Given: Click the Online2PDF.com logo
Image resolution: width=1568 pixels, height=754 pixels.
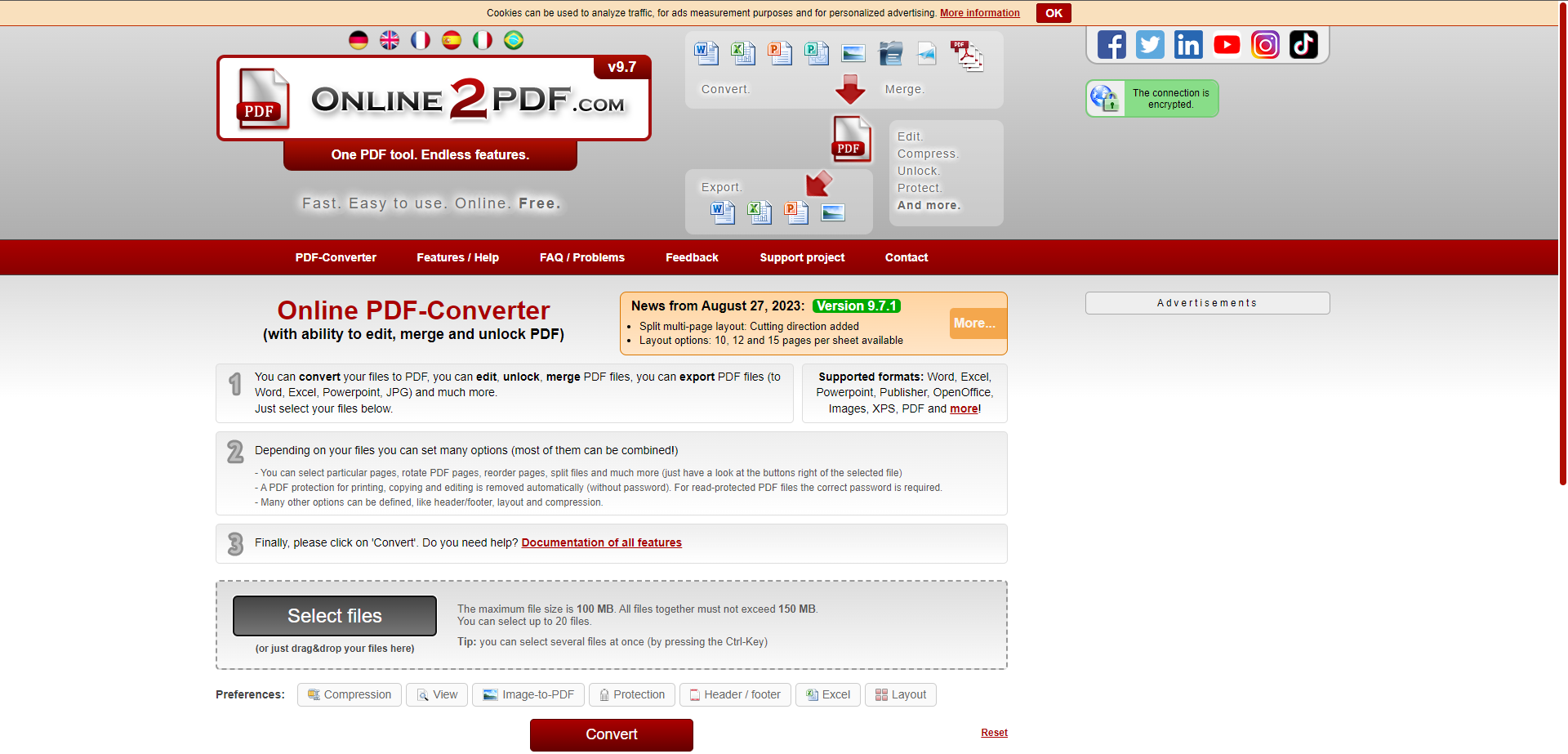Looking at the screenshot, I should pos(434,98).
